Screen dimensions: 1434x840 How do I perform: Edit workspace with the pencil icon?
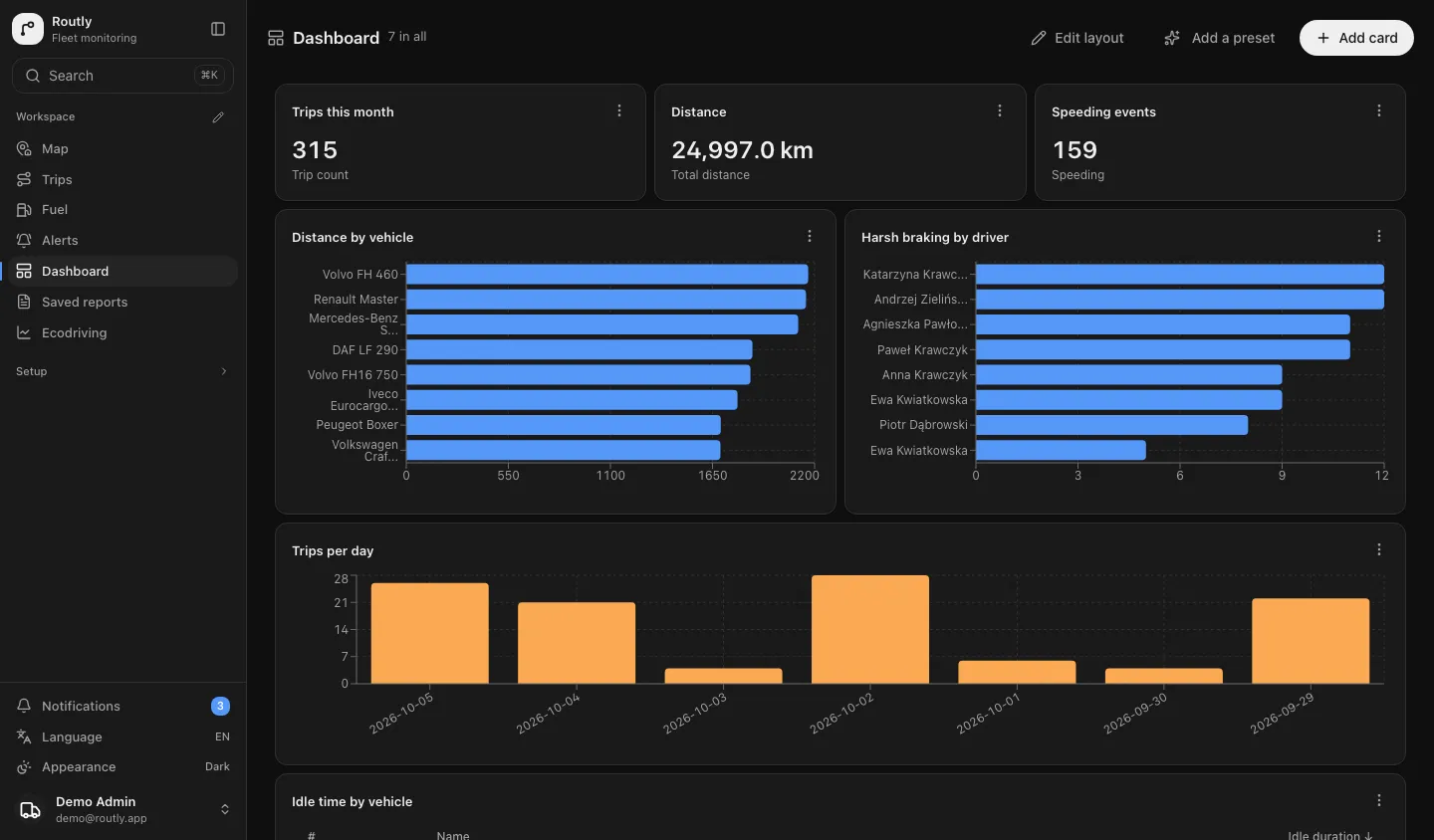click(218, 117)
